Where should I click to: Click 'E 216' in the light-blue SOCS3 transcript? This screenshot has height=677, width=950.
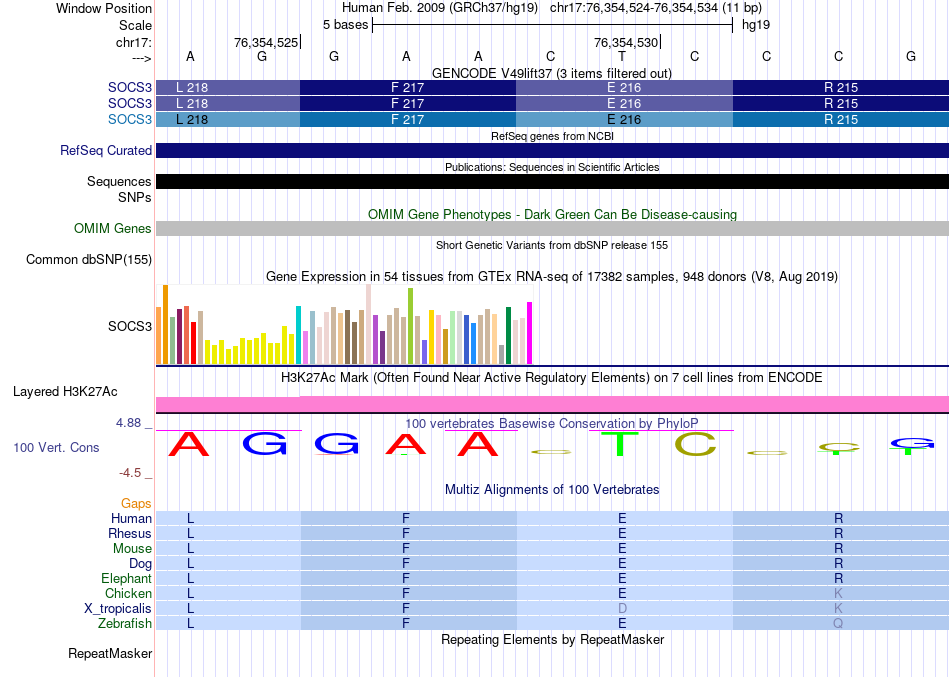[x=624, y=119]
